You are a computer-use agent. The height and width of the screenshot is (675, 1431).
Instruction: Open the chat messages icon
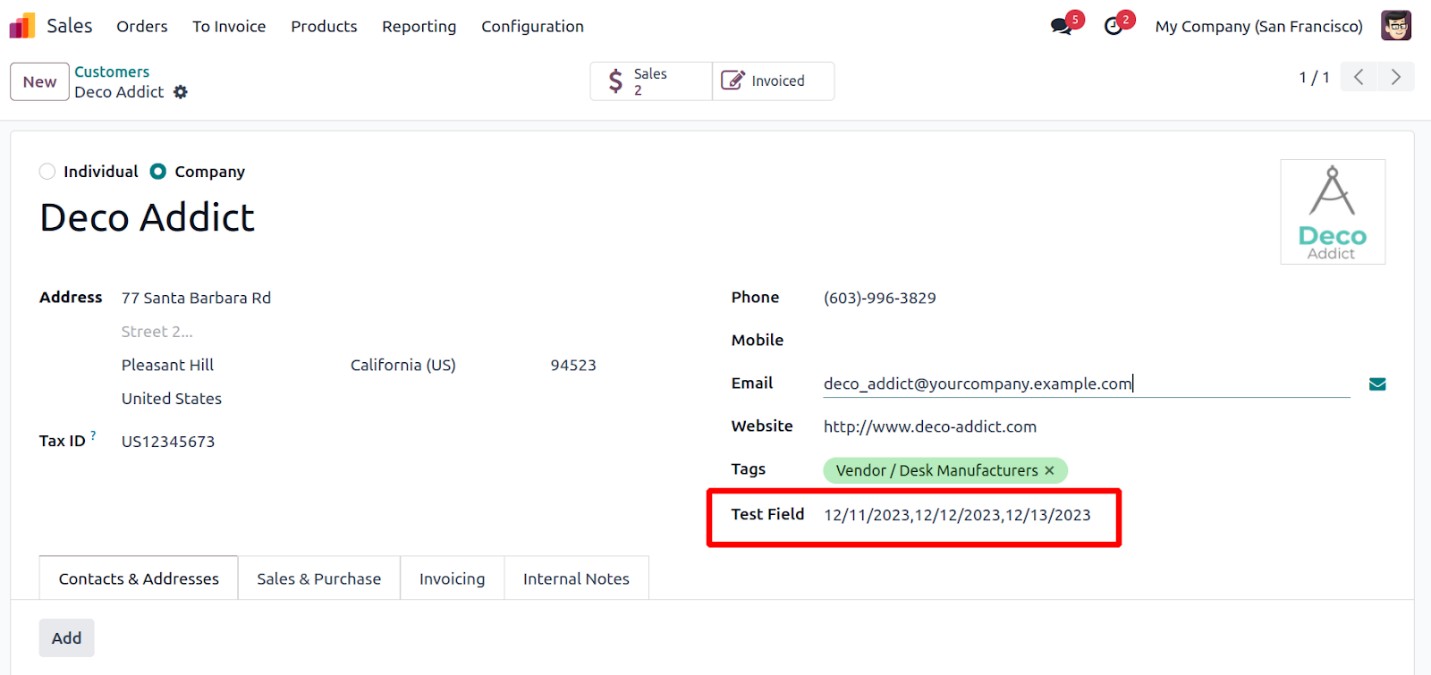point(1061,27)
